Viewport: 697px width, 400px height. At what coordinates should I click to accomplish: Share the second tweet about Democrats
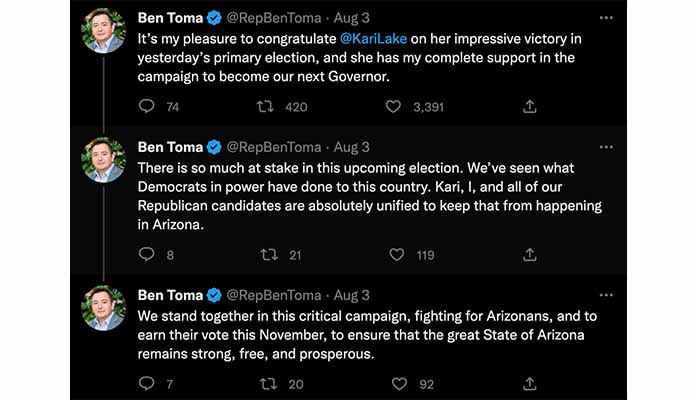click(x=530, y=255)
